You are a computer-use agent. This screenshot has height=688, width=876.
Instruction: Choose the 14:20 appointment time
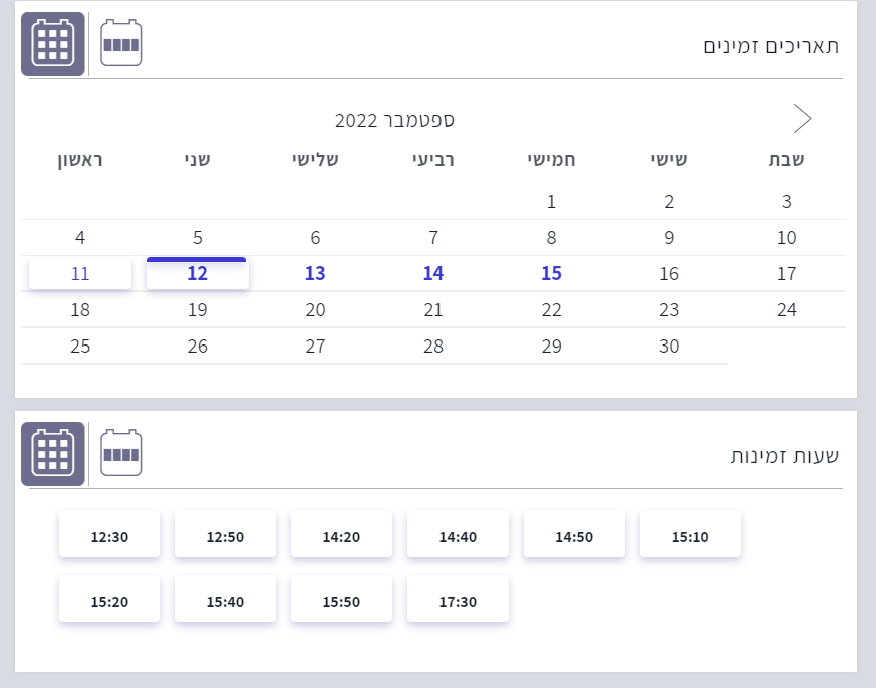341,536
